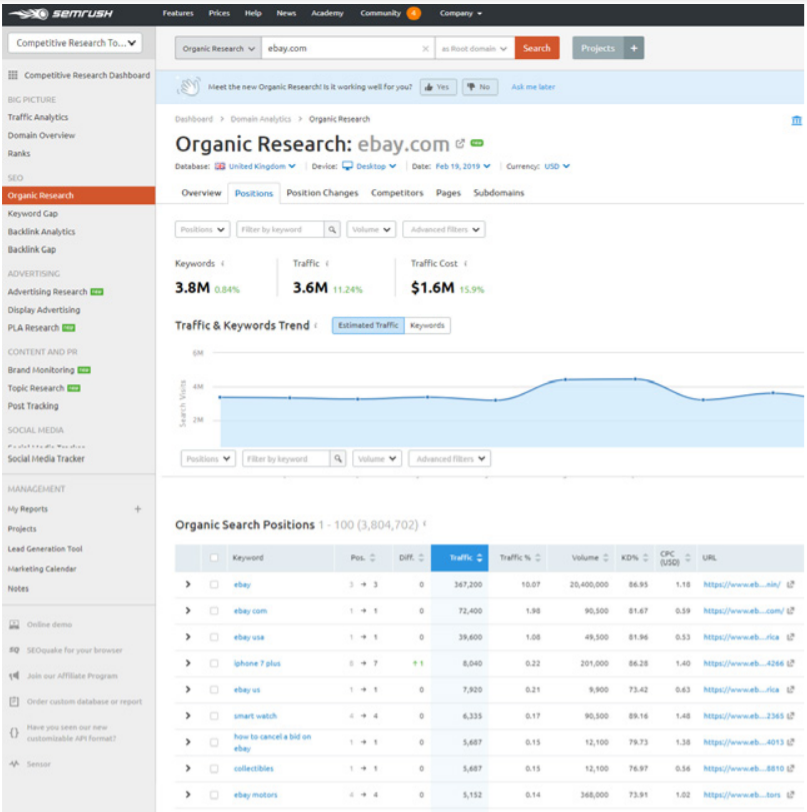The width and height of the screenshot is (807, 812).
Task: Open external link for ebay motors URL
Action: [x=790, y=795]
